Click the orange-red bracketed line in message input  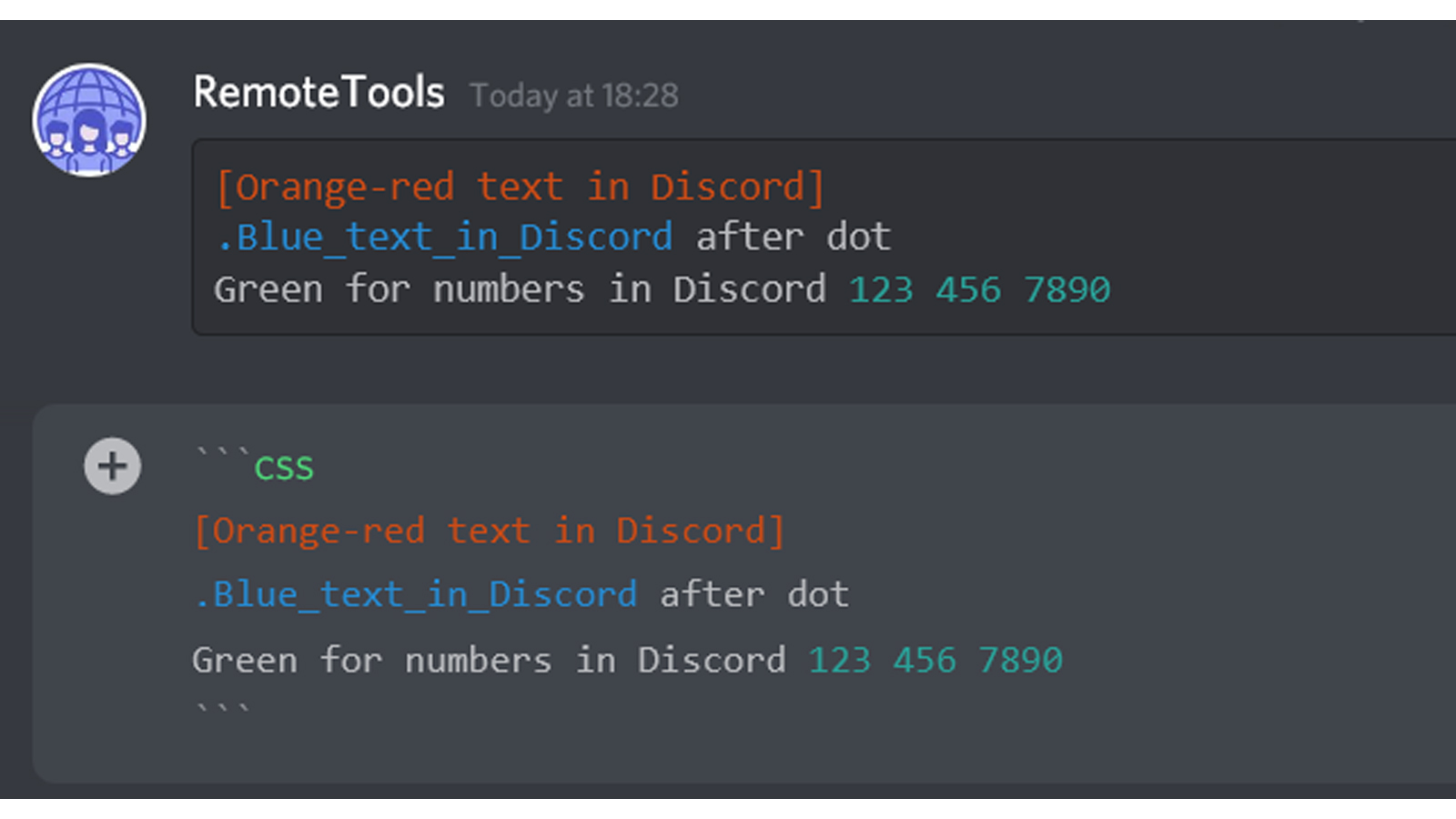[489, 531]
